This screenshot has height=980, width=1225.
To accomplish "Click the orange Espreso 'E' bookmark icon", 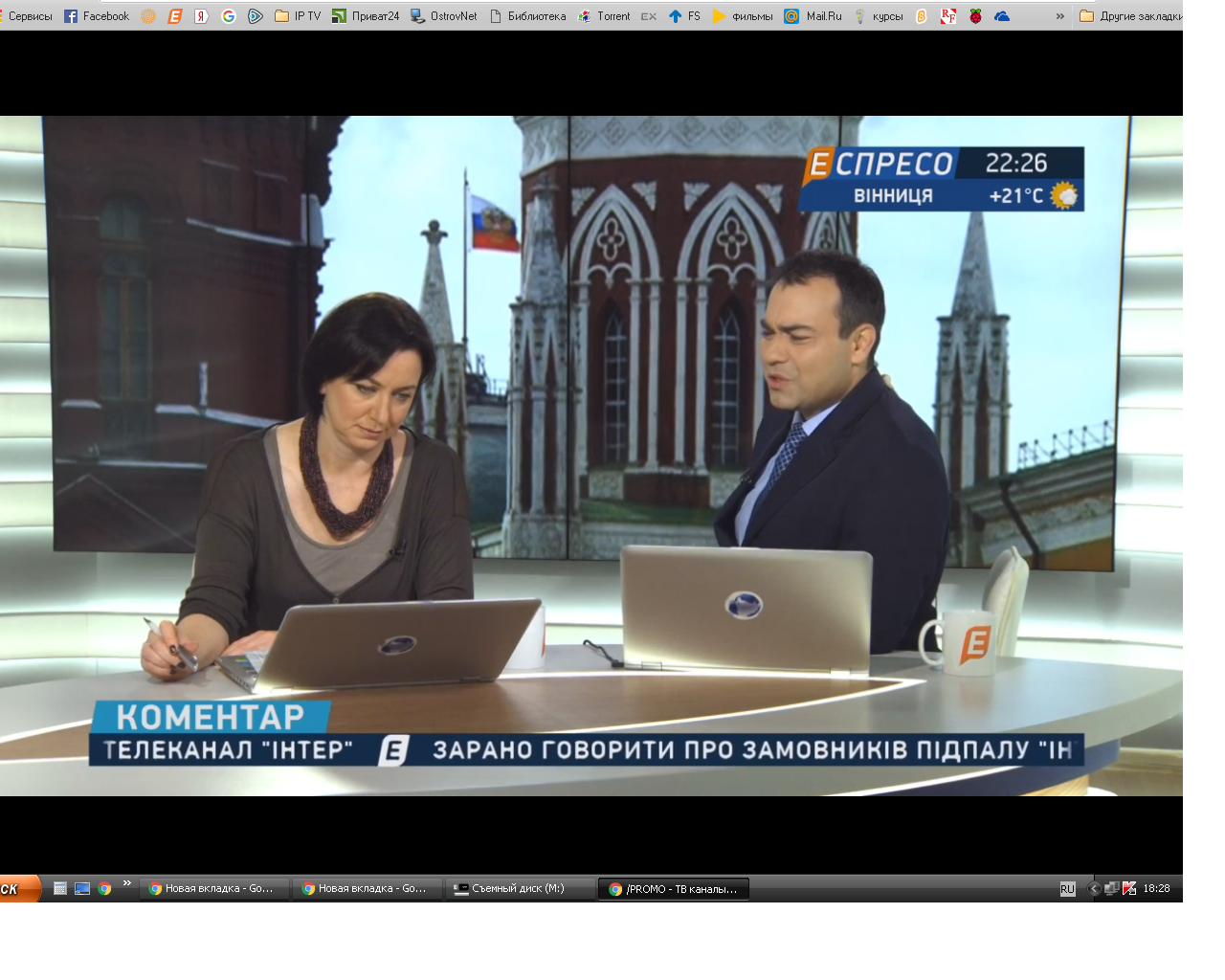I will 175,16.
